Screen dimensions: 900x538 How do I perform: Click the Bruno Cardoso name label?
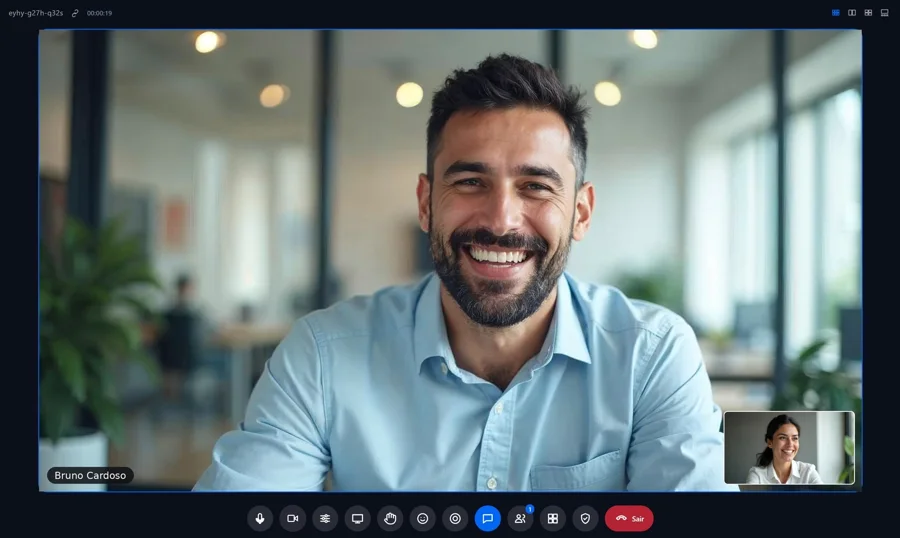click(x=90, y=475)
